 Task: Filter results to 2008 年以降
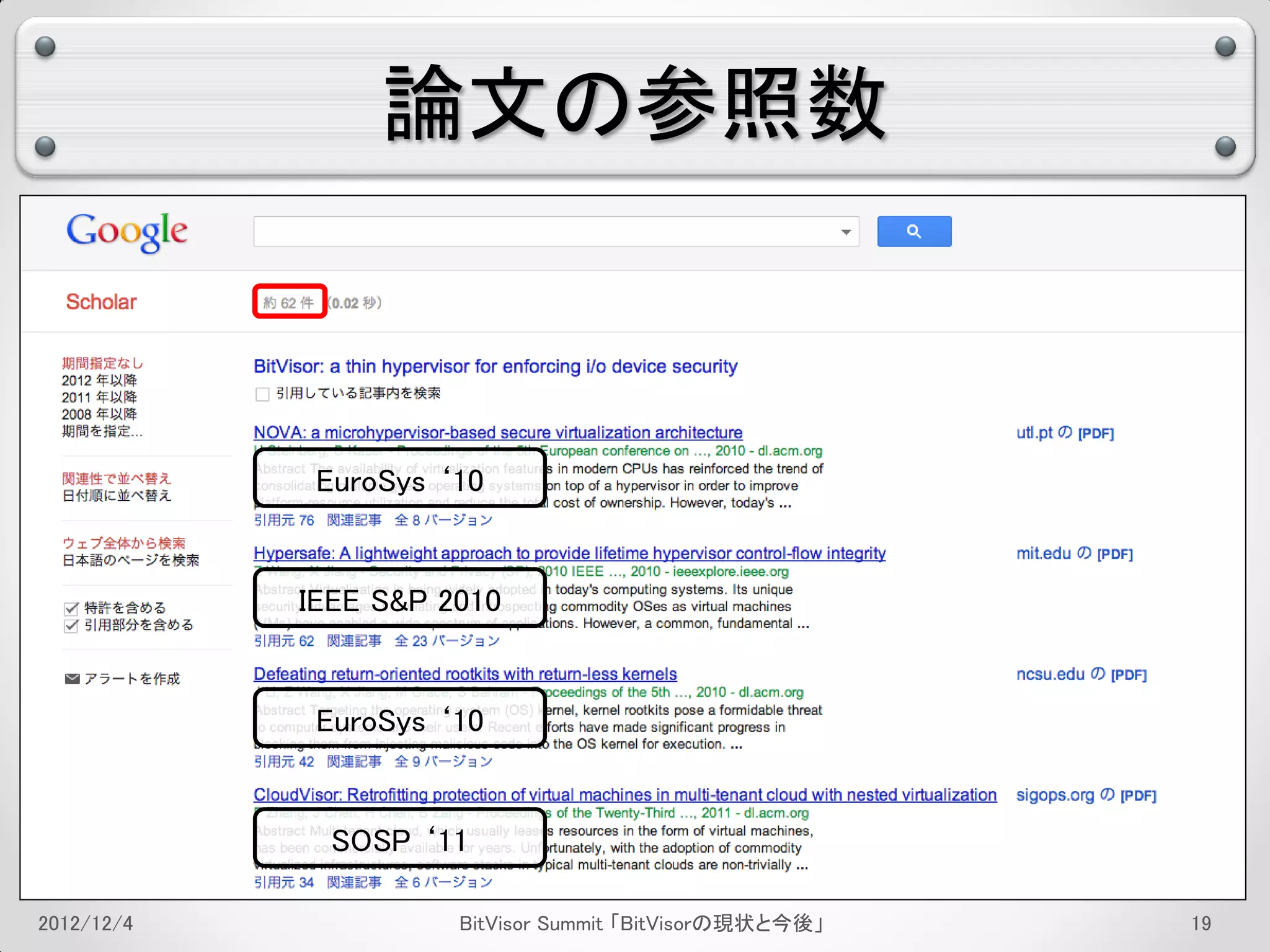pos(99,413)
